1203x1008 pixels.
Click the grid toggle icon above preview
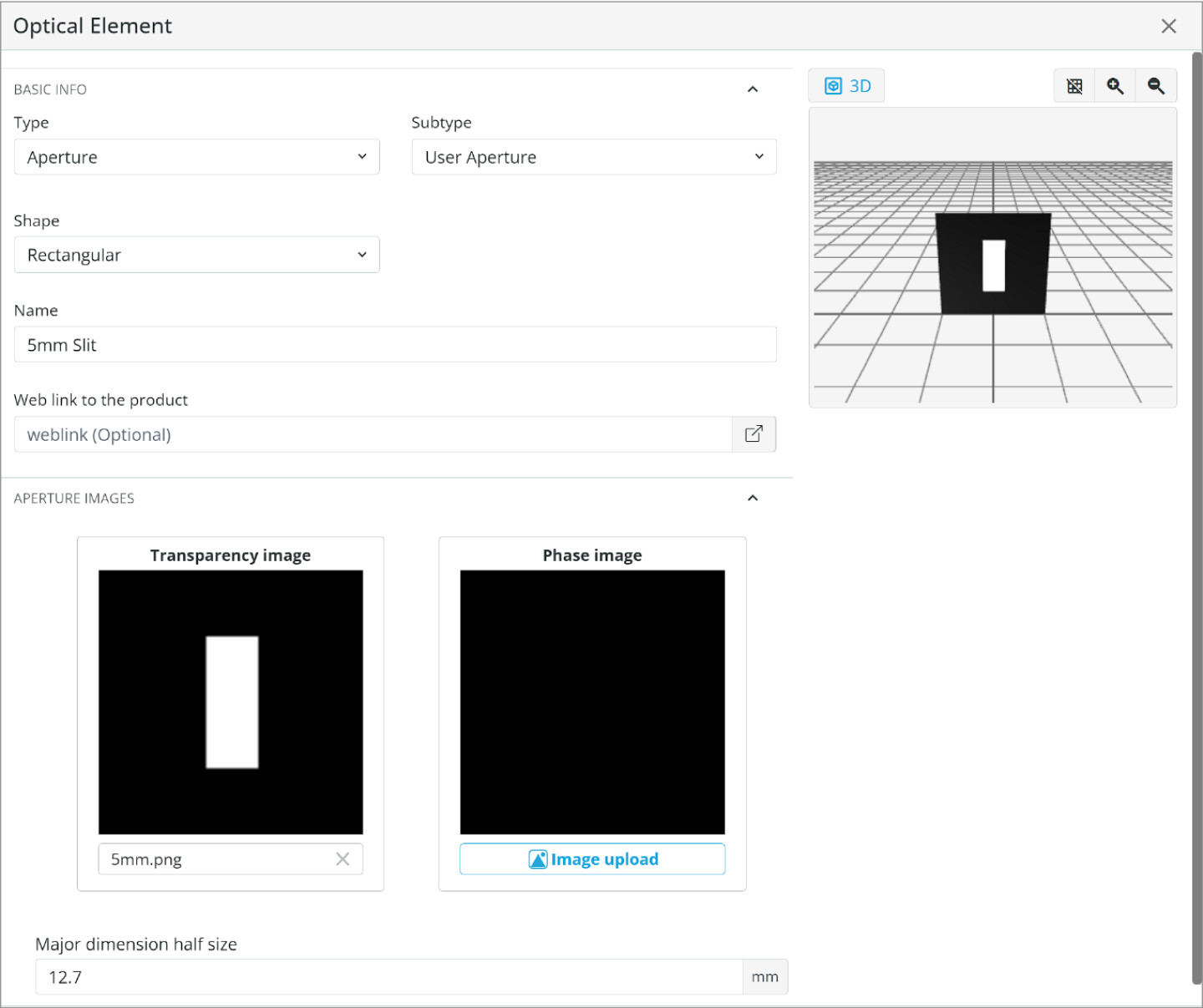[1074, 86]
